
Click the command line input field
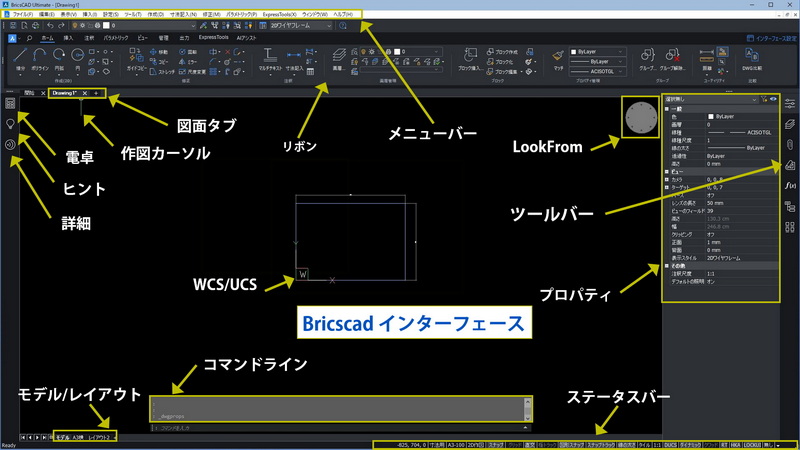coord(339,428)
